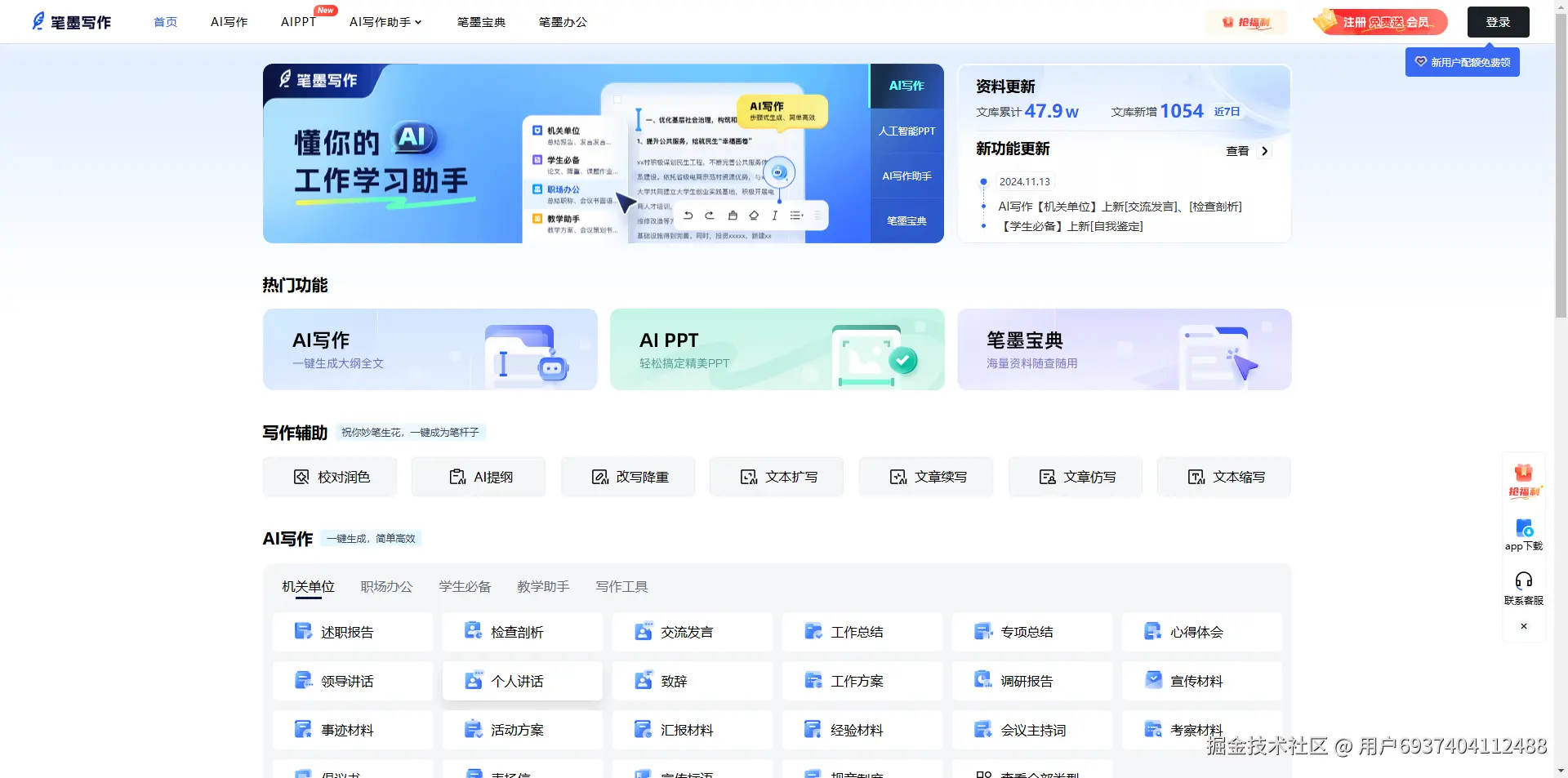Image resolution: width=1568 pixels, height=778 pixels.
Task: Open the 述职报告 writing template
Action: 352,632
